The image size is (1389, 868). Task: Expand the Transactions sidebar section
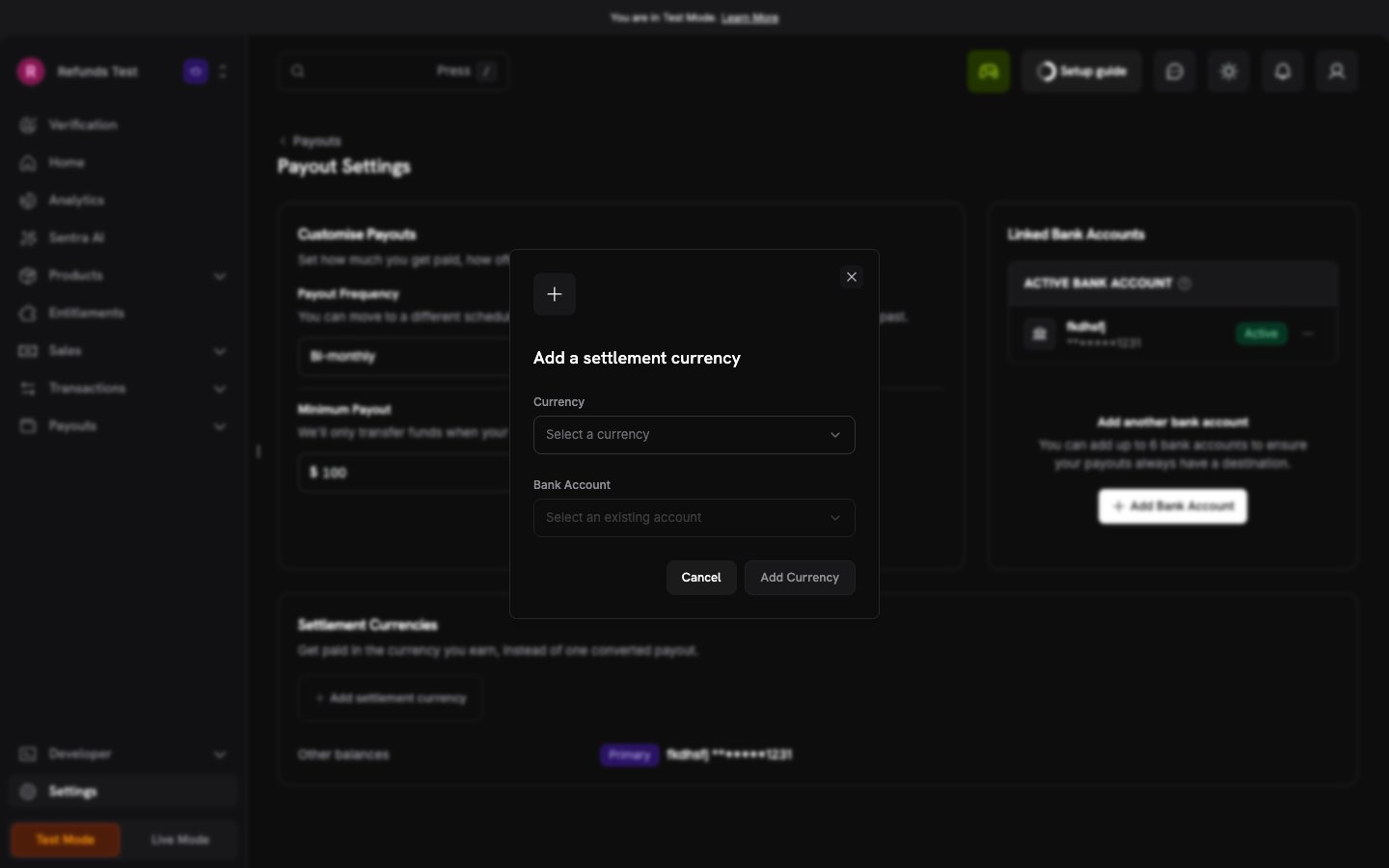click(123, 389)
